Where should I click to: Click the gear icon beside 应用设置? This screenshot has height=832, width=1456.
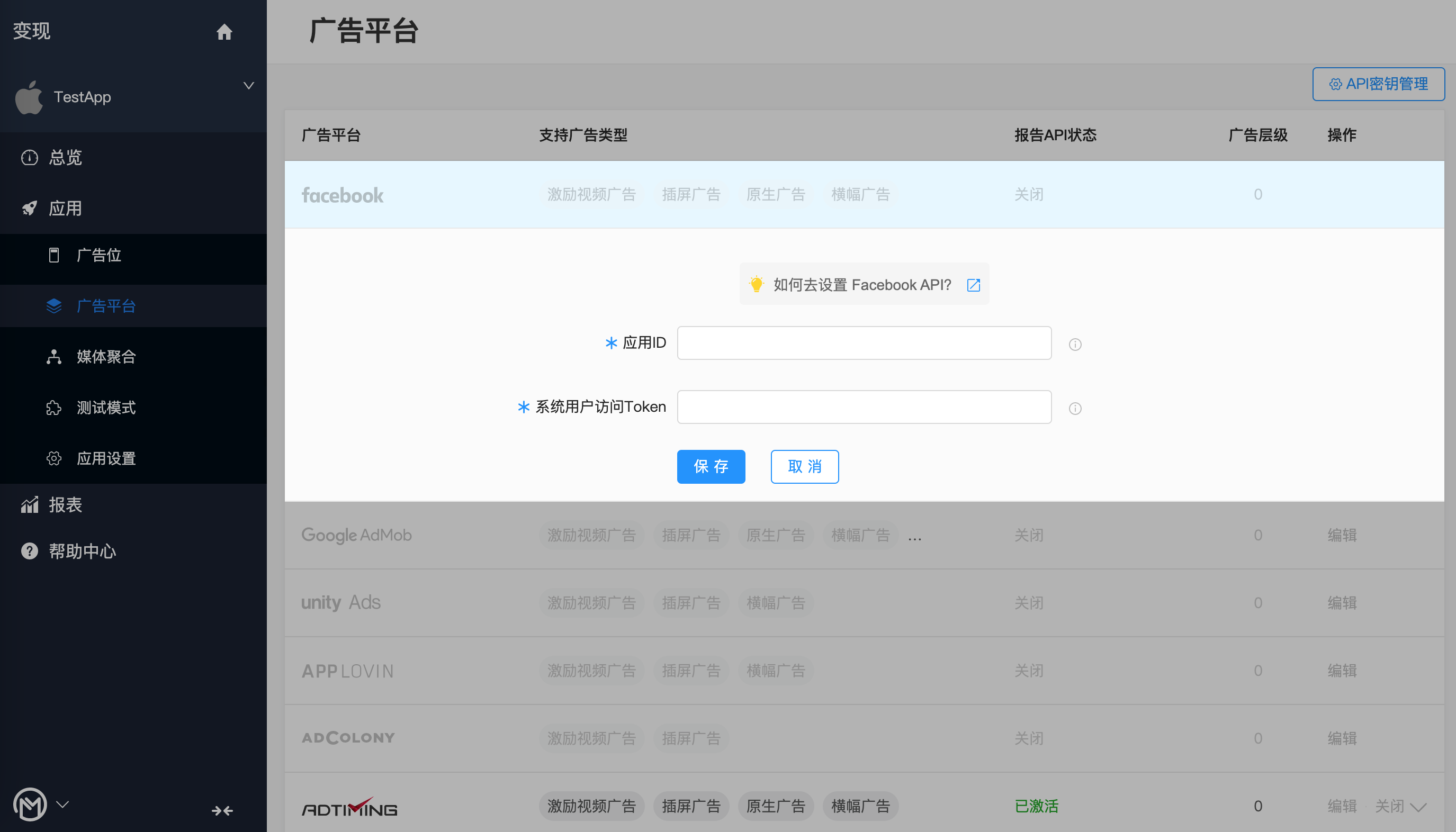[53, 458]
